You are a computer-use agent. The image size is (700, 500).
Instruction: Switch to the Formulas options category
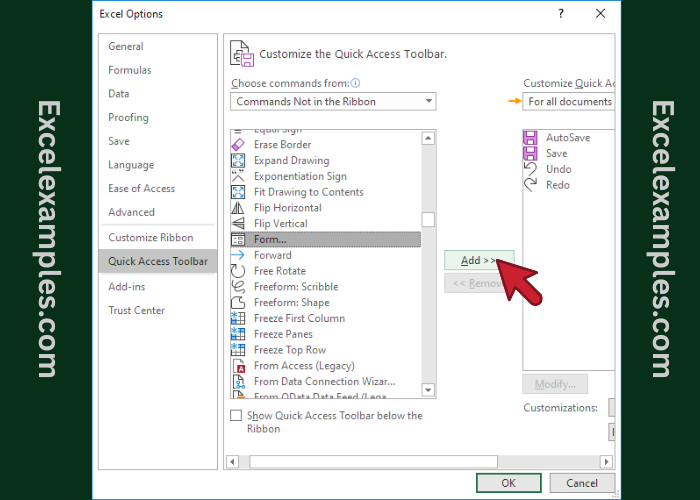pyautogui.click(x=130, y=70)
